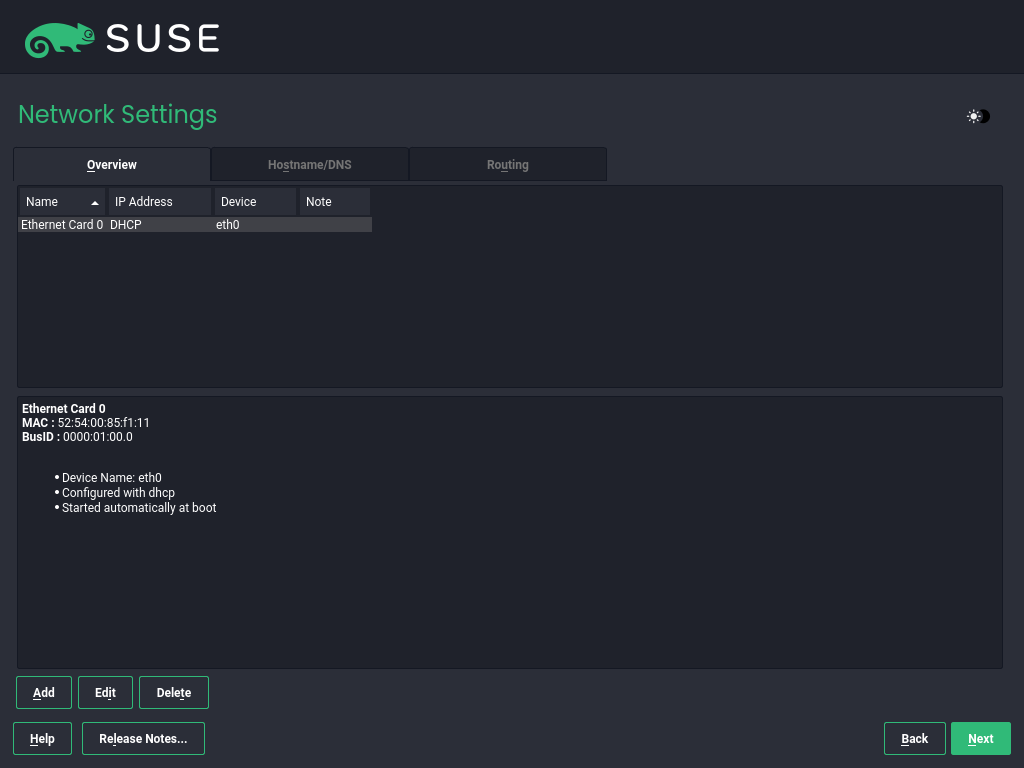Click the sort arrow on the Name column
This screenshot has width=1024, height=768.
pos(95,201)
